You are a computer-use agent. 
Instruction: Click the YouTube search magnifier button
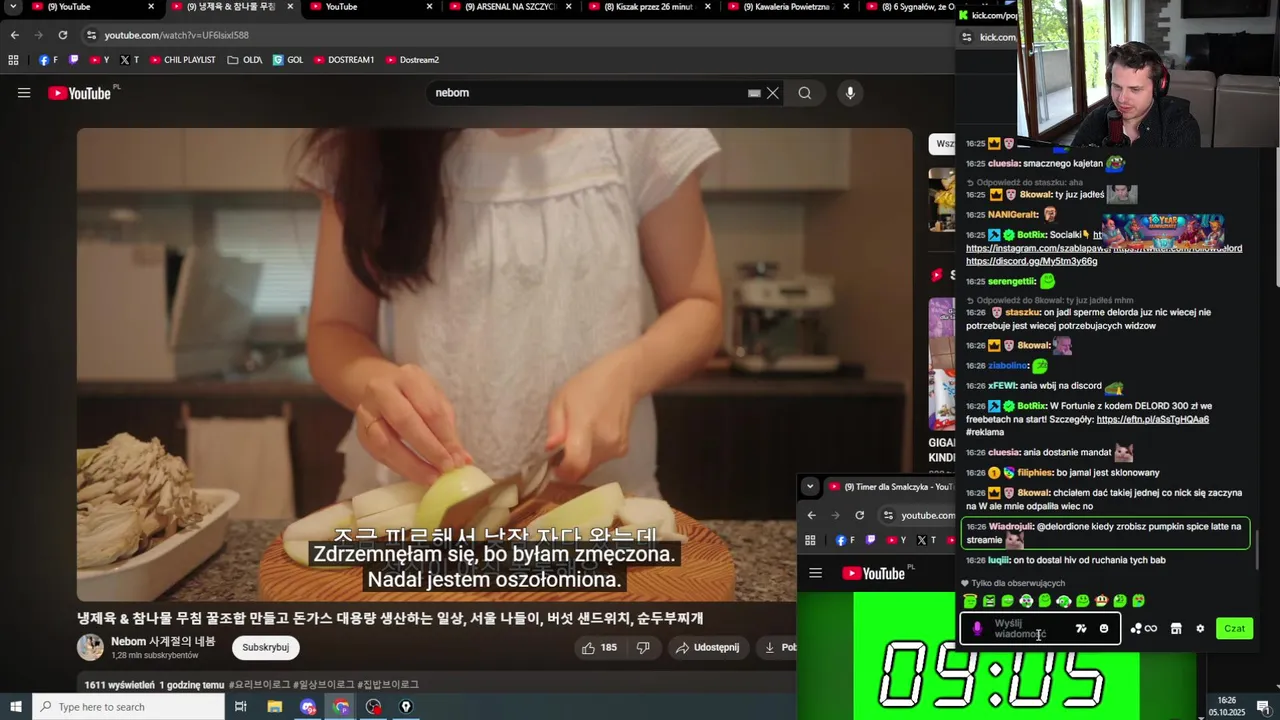tap(805, 93)
